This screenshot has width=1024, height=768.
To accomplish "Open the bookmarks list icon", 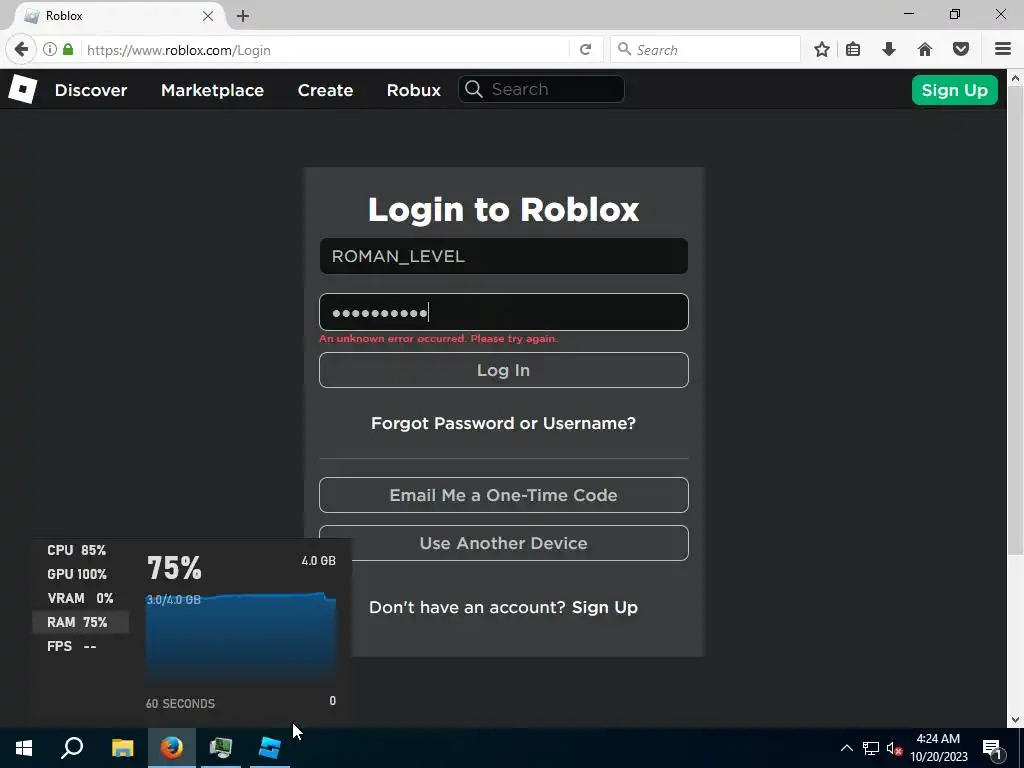I will [x=853, y=50].
